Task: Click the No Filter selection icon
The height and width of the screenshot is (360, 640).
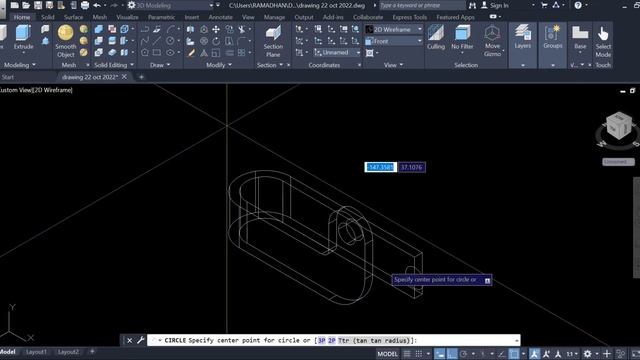Action: (x=462, y=37)
